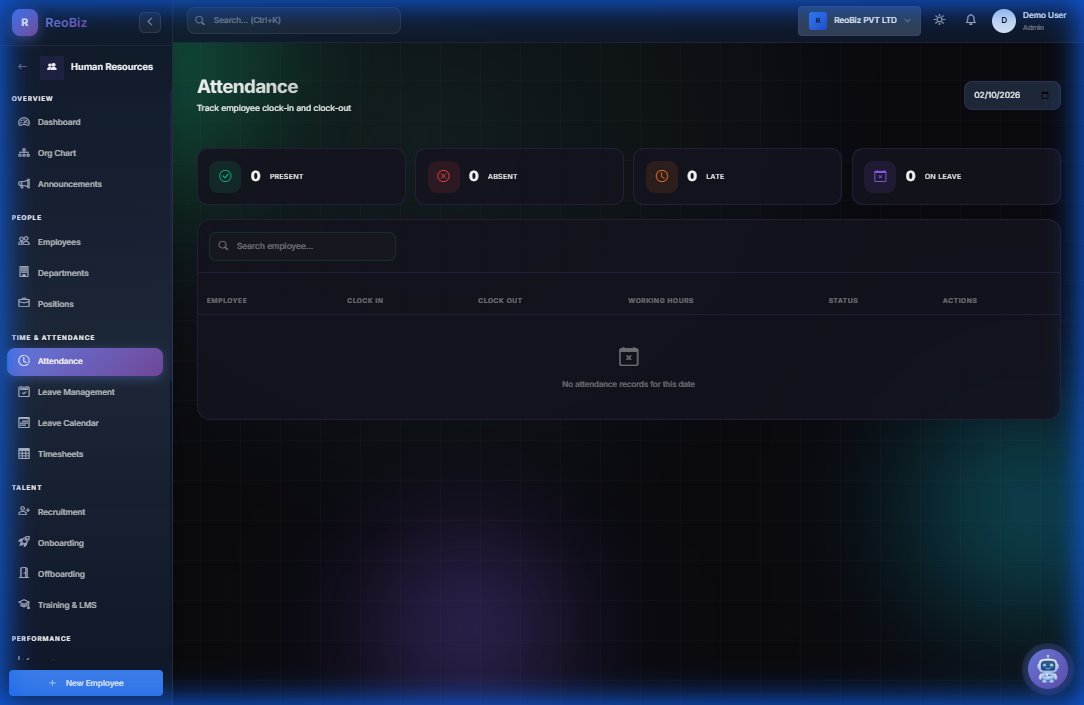The width and height of the screenshot is (1084, 705).
Task: Click the ReoBiz logo icon
Action: [25, 22]
